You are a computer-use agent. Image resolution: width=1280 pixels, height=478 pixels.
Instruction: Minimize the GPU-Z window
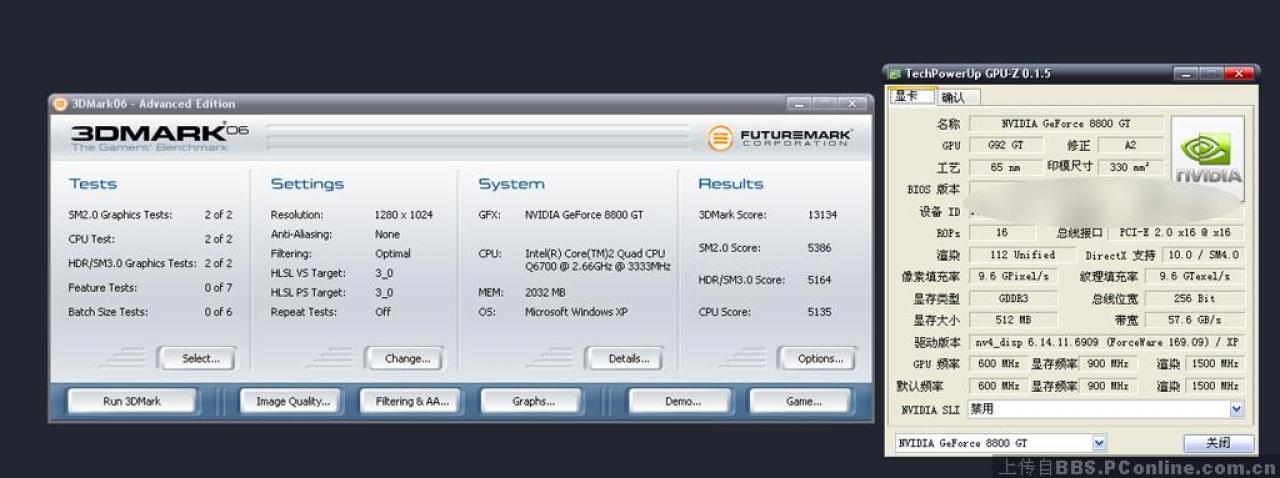pos(1186,74)
